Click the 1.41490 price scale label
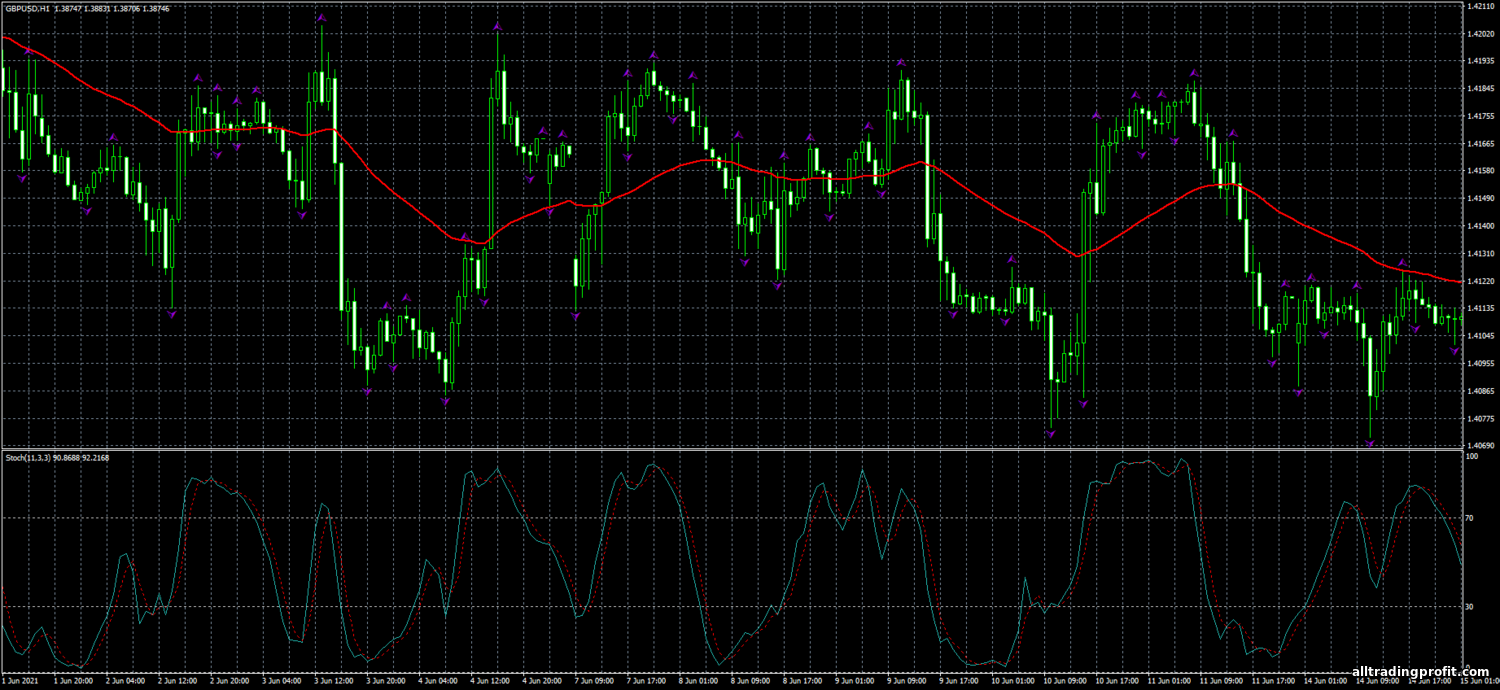1500x690 pixels. point(1481,199)
